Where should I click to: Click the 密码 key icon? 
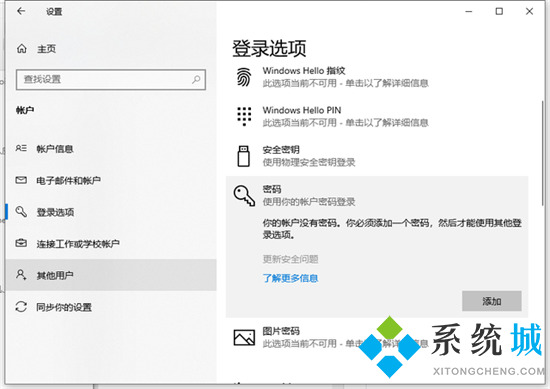(244, 196)
